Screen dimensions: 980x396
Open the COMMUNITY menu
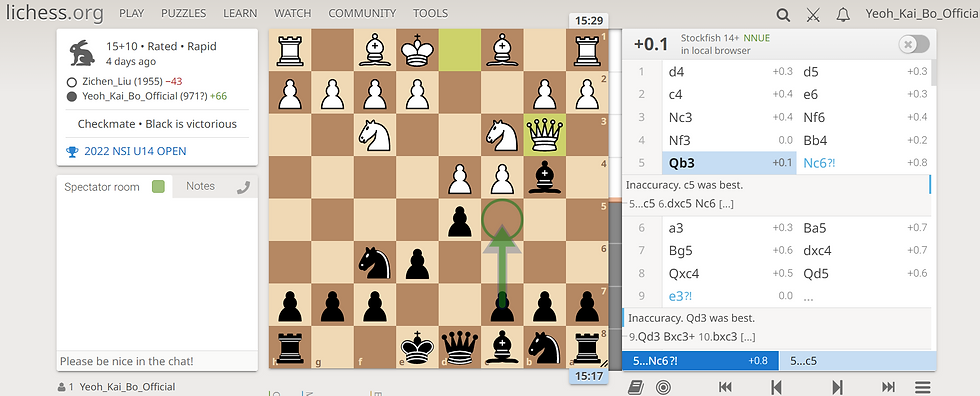tap(362, 13)
